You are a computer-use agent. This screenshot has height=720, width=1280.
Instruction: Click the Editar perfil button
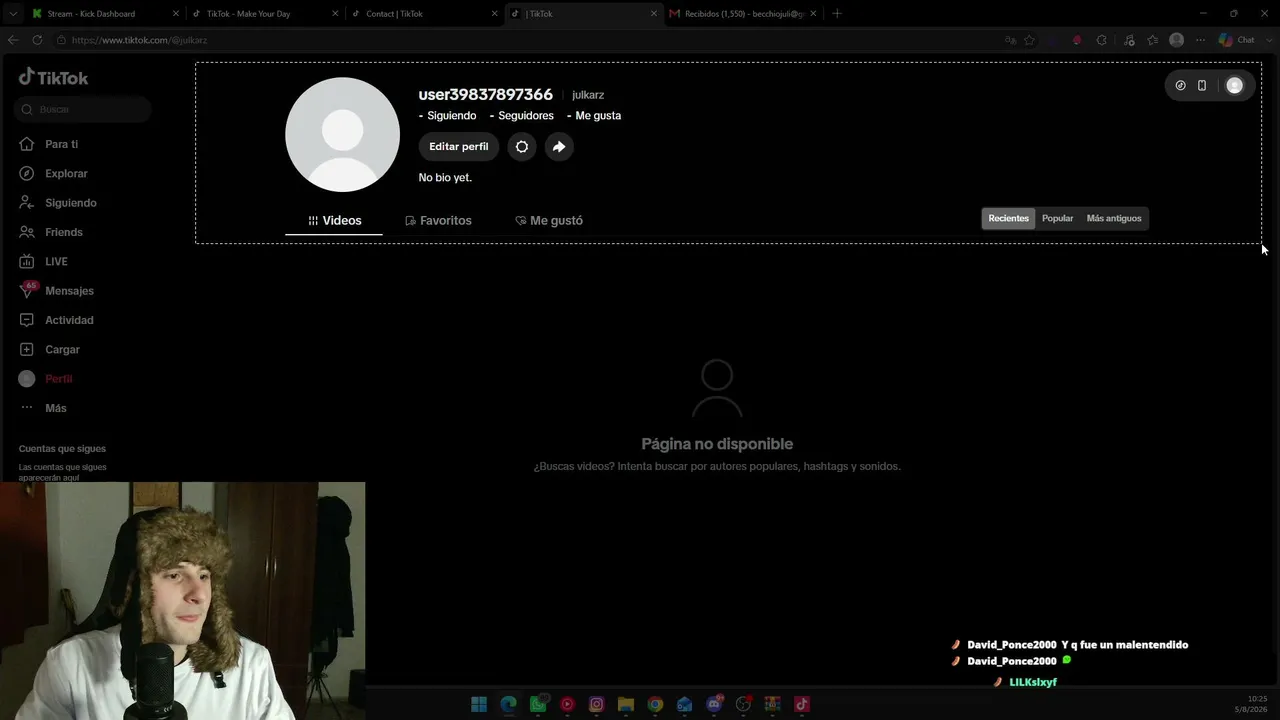[459, 147]
